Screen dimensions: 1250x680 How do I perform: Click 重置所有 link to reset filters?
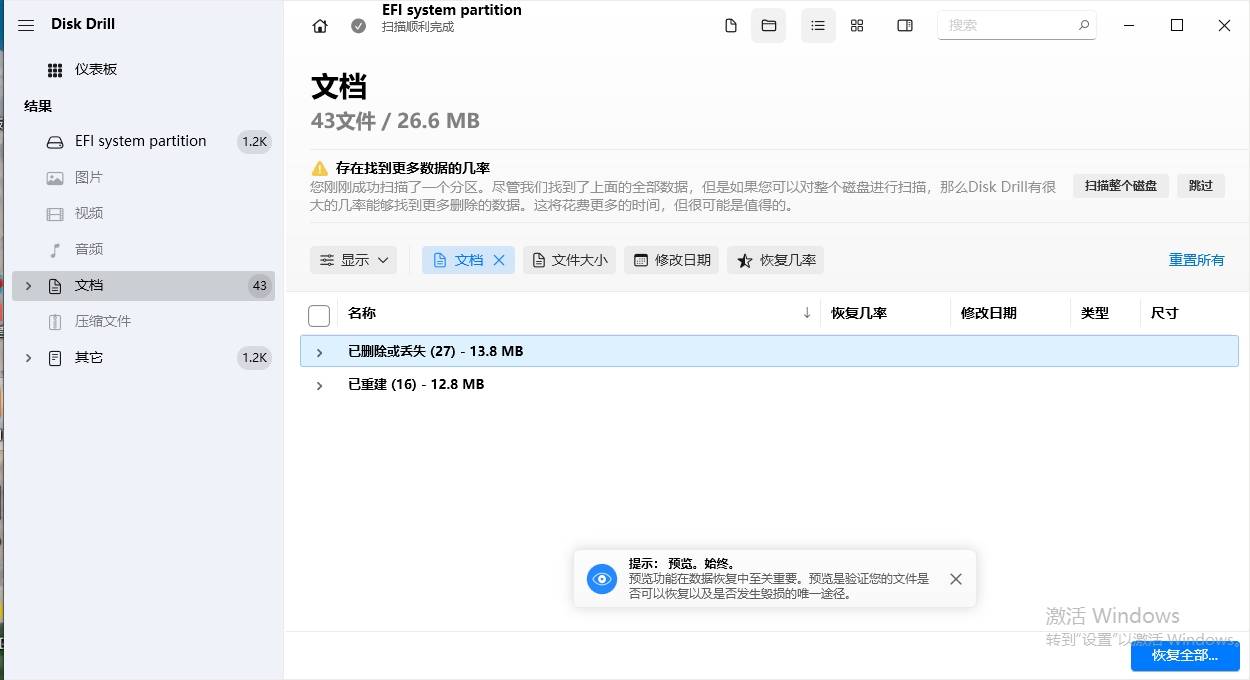(1196, 260)
